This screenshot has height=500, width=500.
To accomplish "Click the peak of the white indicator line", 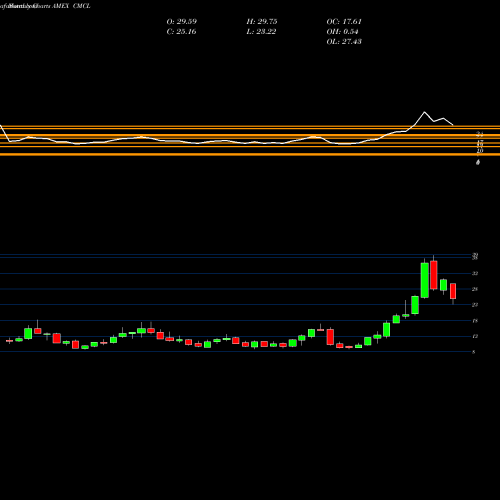I will (424, 112).
